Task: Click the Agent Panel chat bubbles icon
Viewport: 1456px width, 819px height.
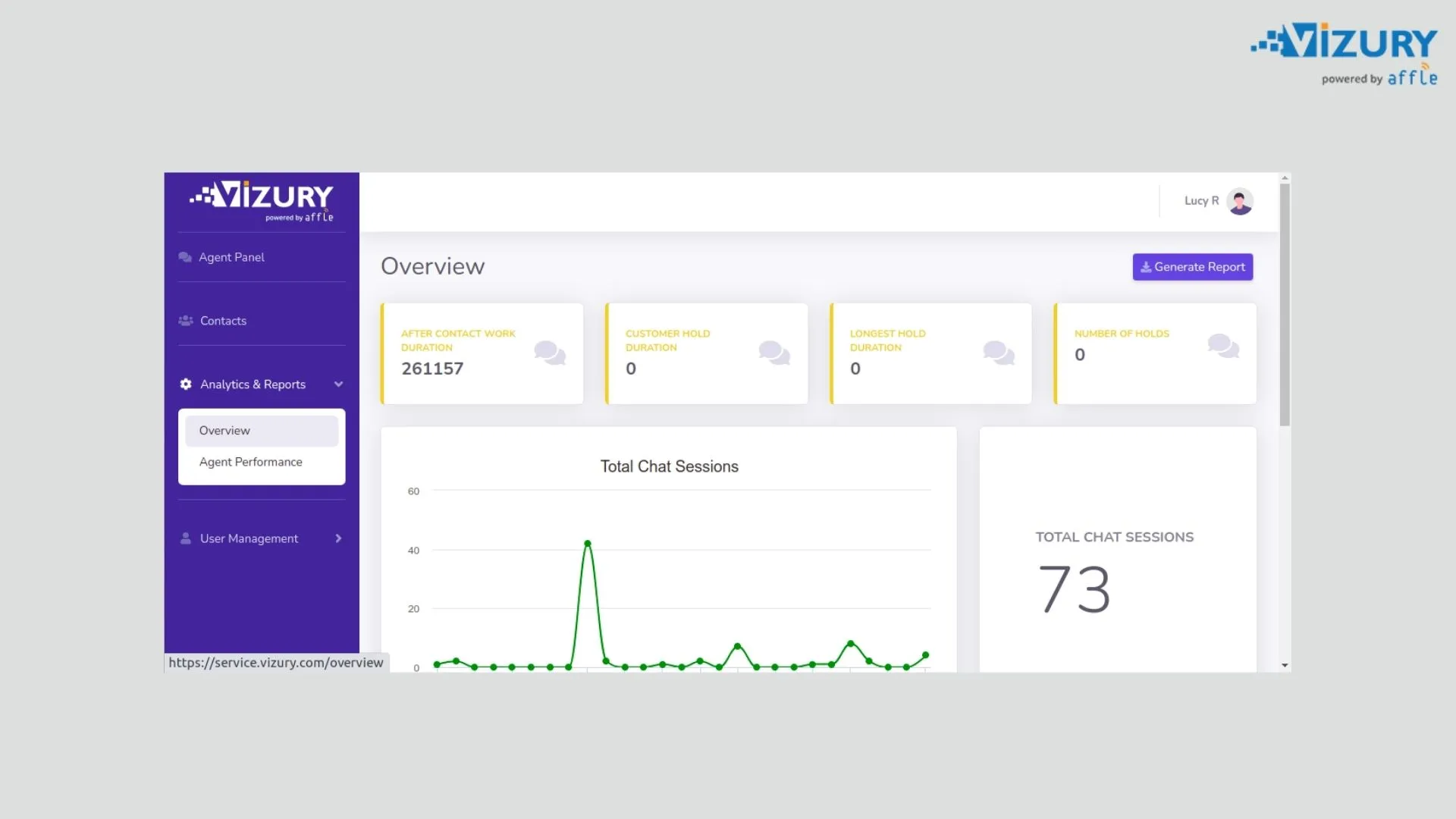Action: pos(185,257)
